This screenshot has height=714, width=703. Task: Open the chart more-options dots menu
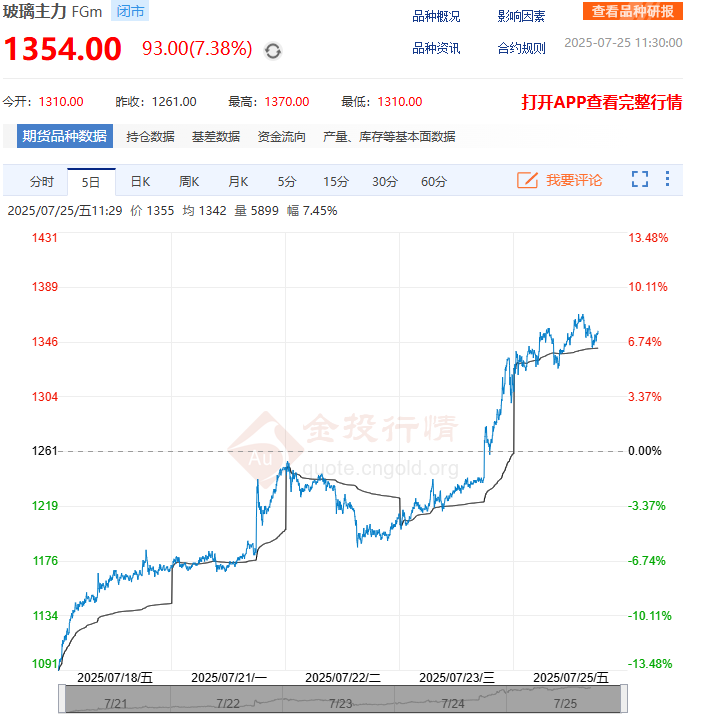pos(667,180)
